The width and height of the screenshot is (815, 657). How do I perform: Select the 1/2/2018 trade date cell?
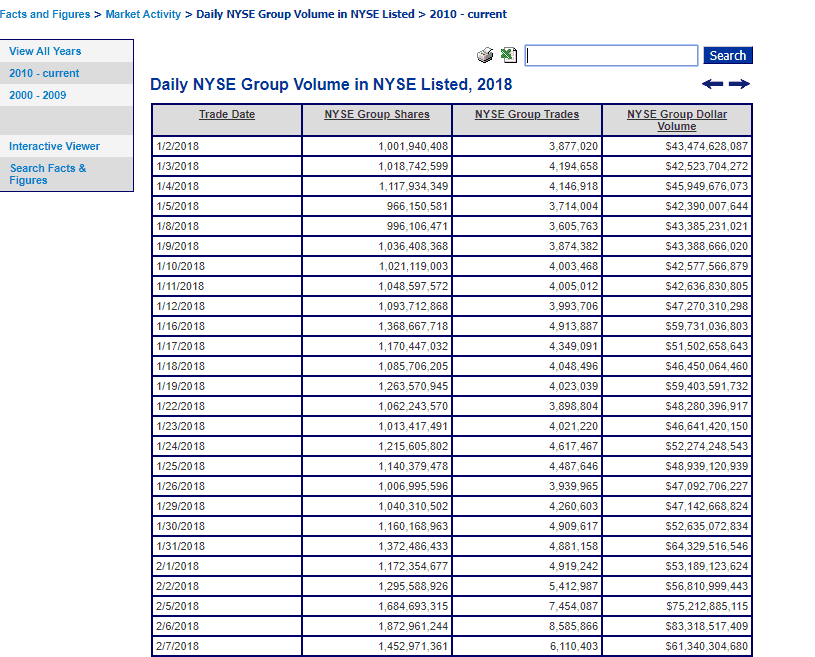227,146
